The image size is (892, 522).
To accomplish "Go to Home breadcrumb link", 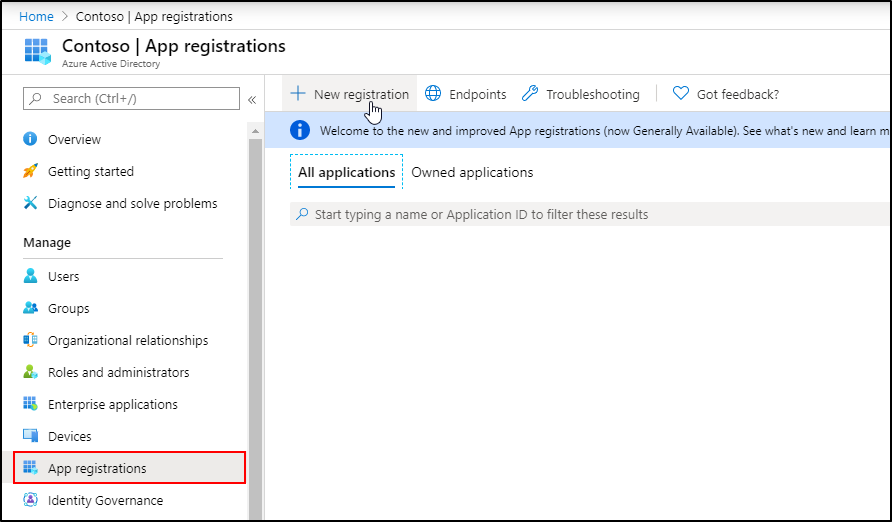I will (36, 16).
